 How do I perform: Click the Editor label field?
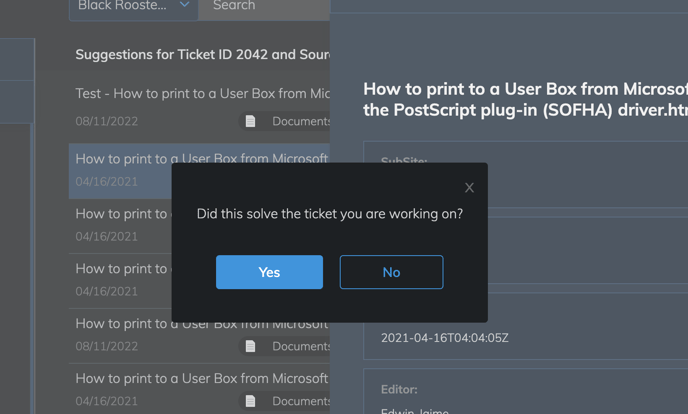[399, 389]
